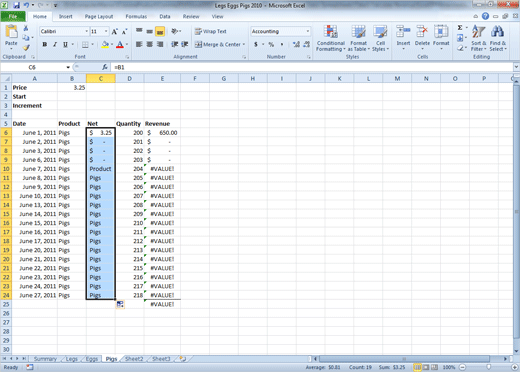
Task: Click the Comma Style icon
Action: pyautogui.click(x=282, y=44)
